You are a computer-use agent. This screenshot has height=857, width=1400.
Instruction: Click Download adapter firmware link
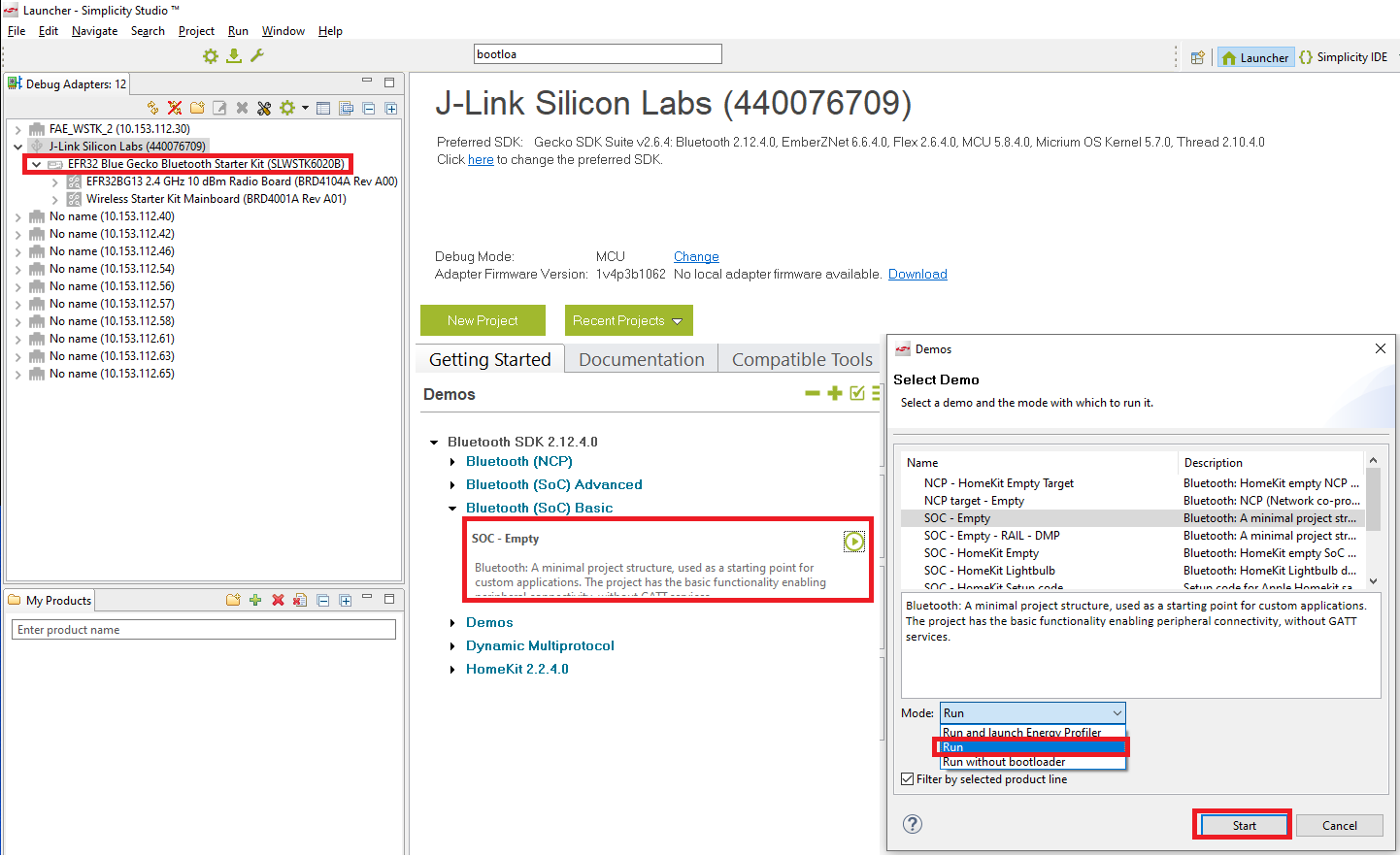(917, 275)
